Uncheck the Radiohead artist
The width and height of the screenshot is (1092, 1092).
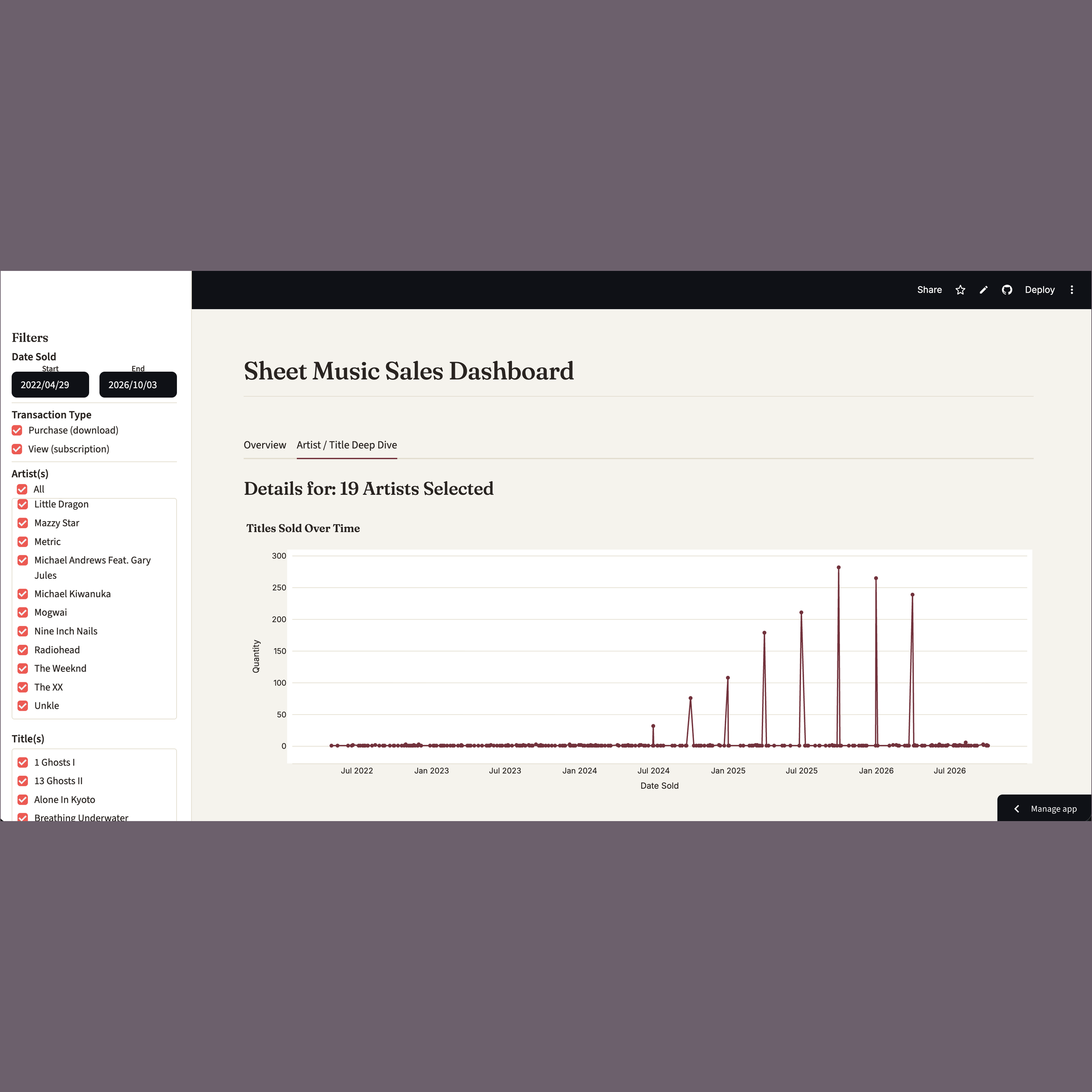(x=23, y=650)
